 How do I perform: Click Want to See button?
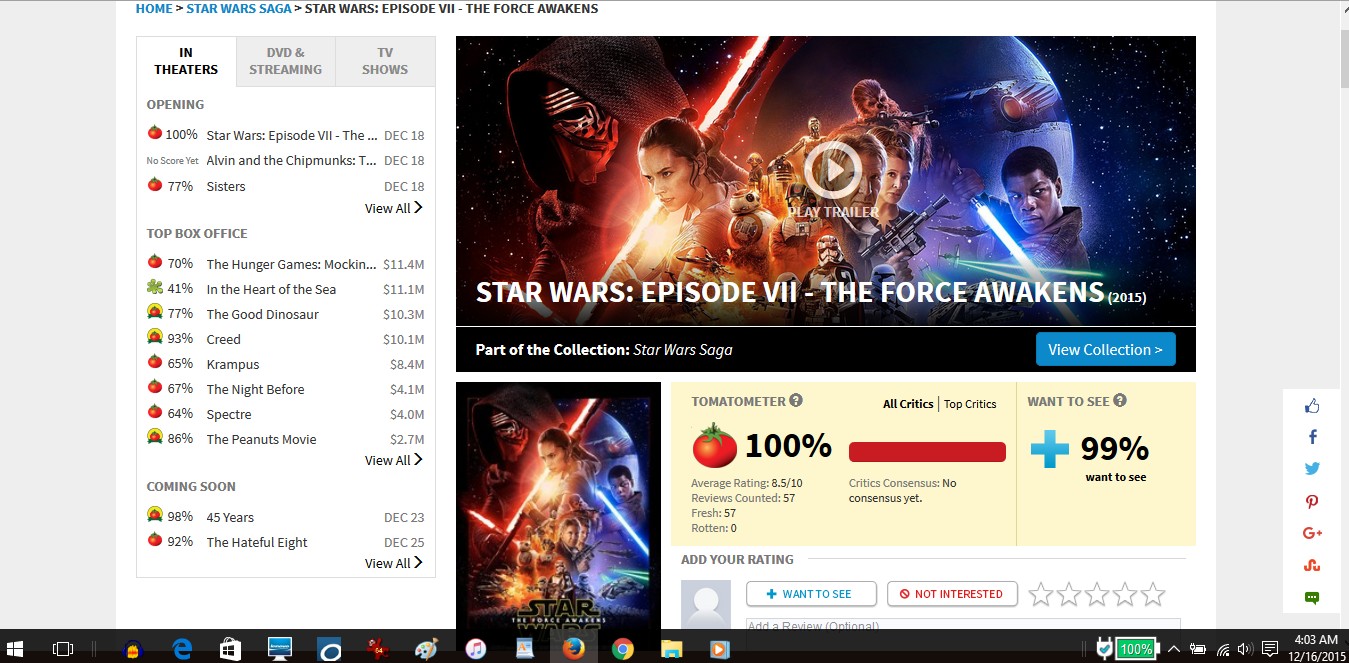811,594
